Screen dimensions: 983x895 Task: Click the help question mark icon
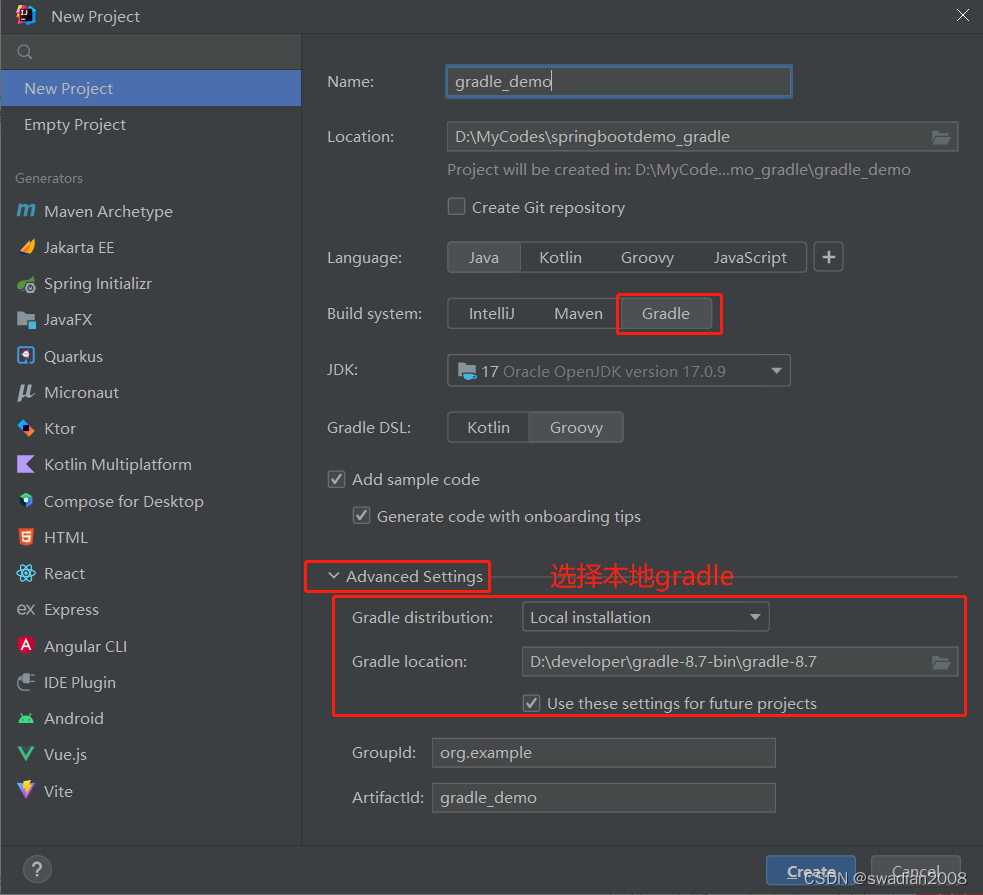pyautogui.click(x=36, y=868)
